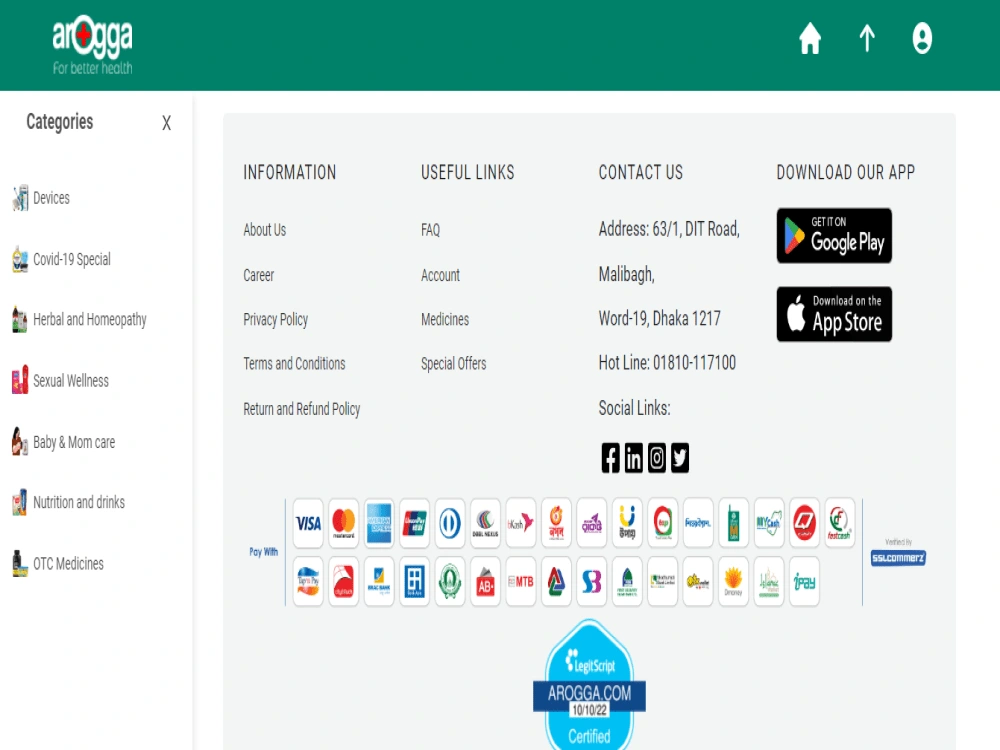Click the MTB payment icon
Image resolution: width=1000 pixels, height=750 pixels.
(520, 582)
